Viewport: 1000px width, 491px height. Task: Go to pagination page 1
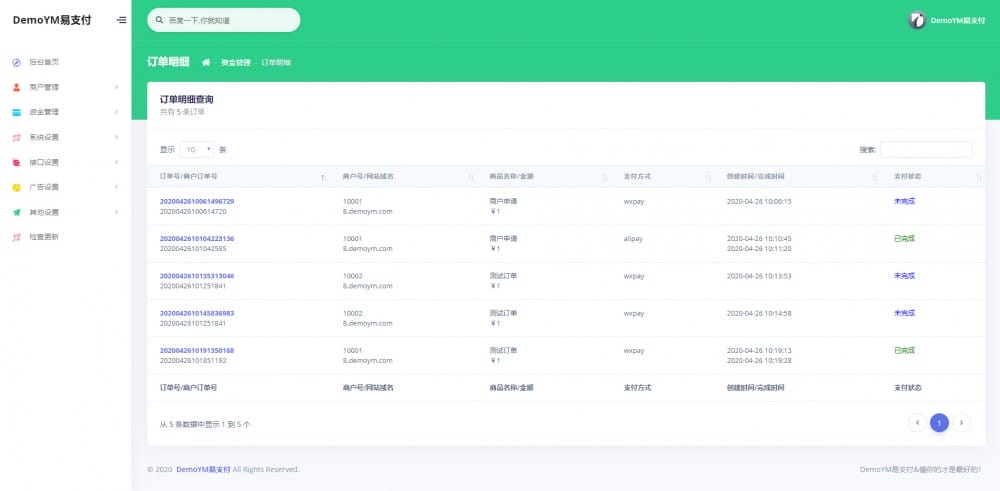939,423
